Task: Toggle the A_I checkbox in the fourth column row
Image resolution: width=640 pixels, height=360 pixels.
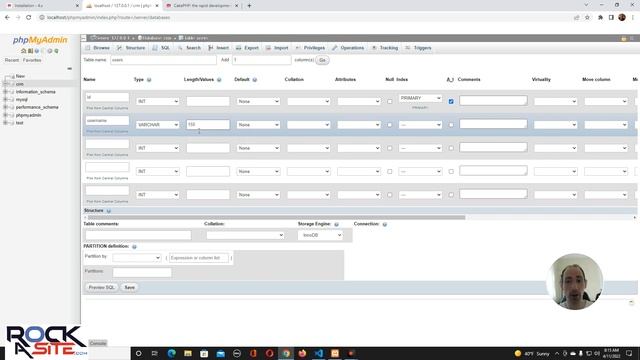Action: click(451, 171)
